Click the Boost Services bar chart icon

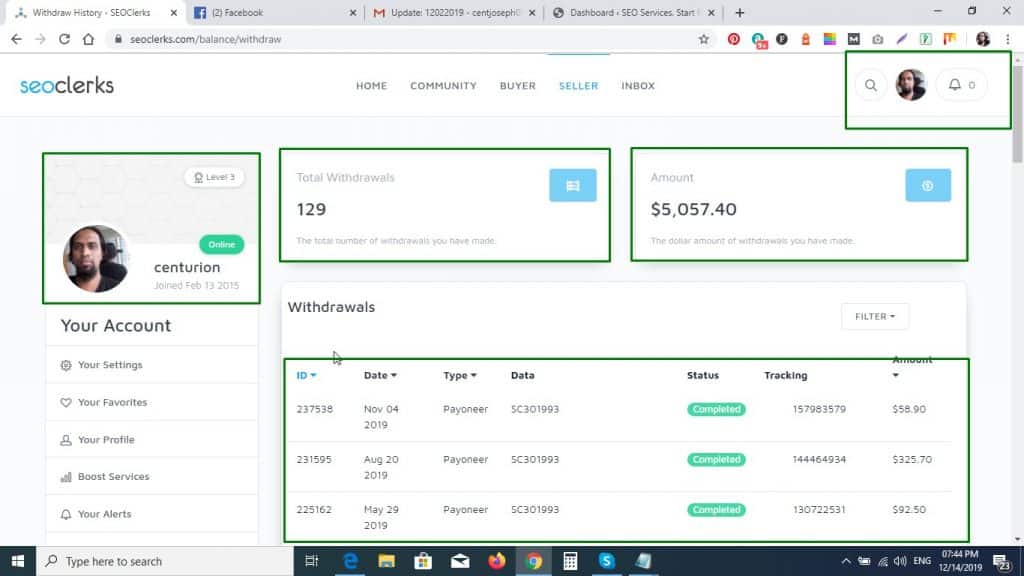tap(66, 477)
